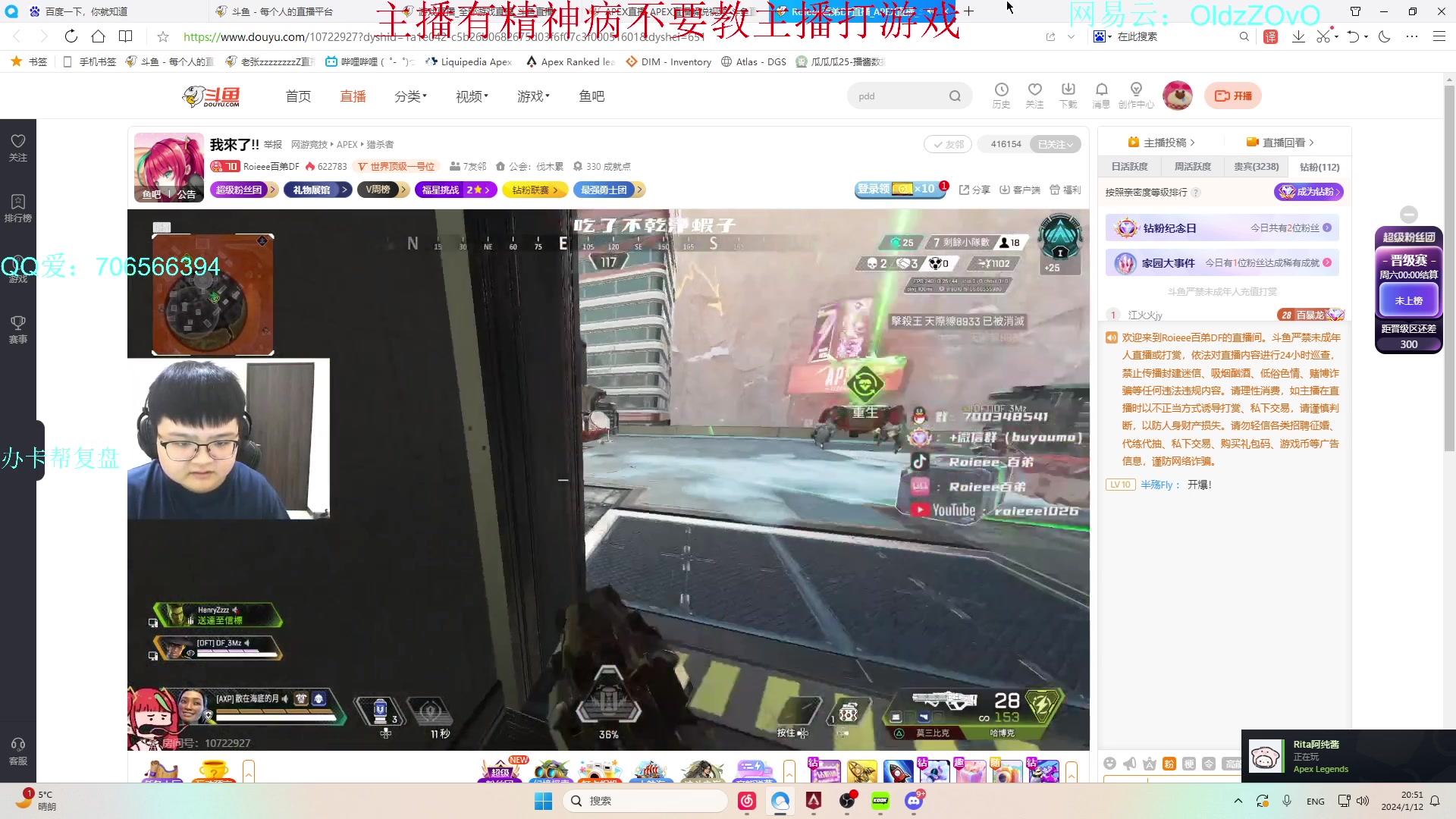Open the browser reading mode book icon
The image size is (1456, 819).
click(x=126, y=36)
